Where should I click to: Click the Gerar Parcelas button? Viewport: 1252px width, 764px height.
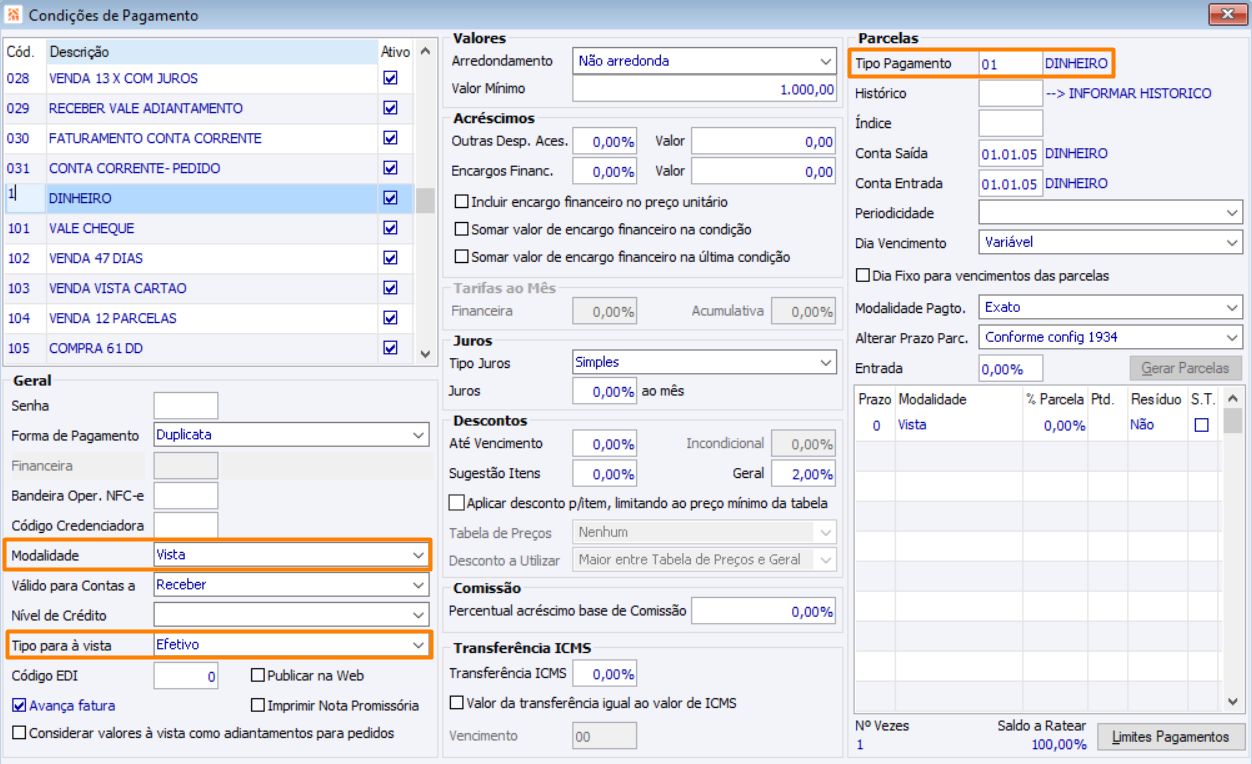(1185, 368)
